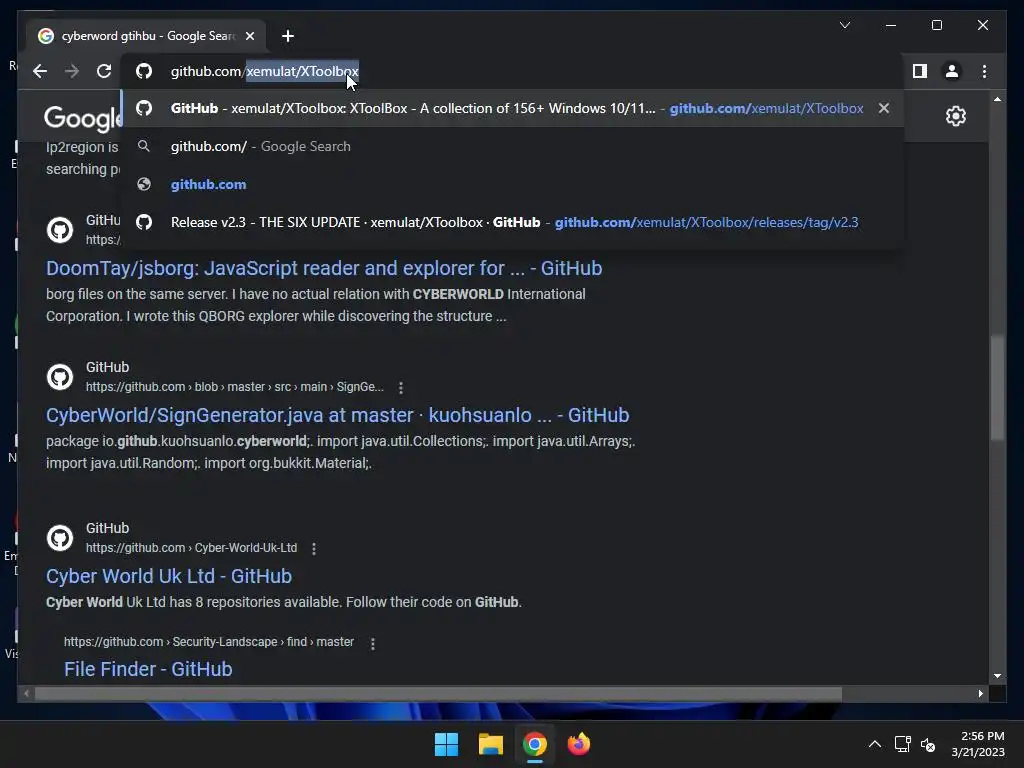The image size is (1024, 768).
Task: Click Chrome icon in taskbar
Action: tap(534, 744)
